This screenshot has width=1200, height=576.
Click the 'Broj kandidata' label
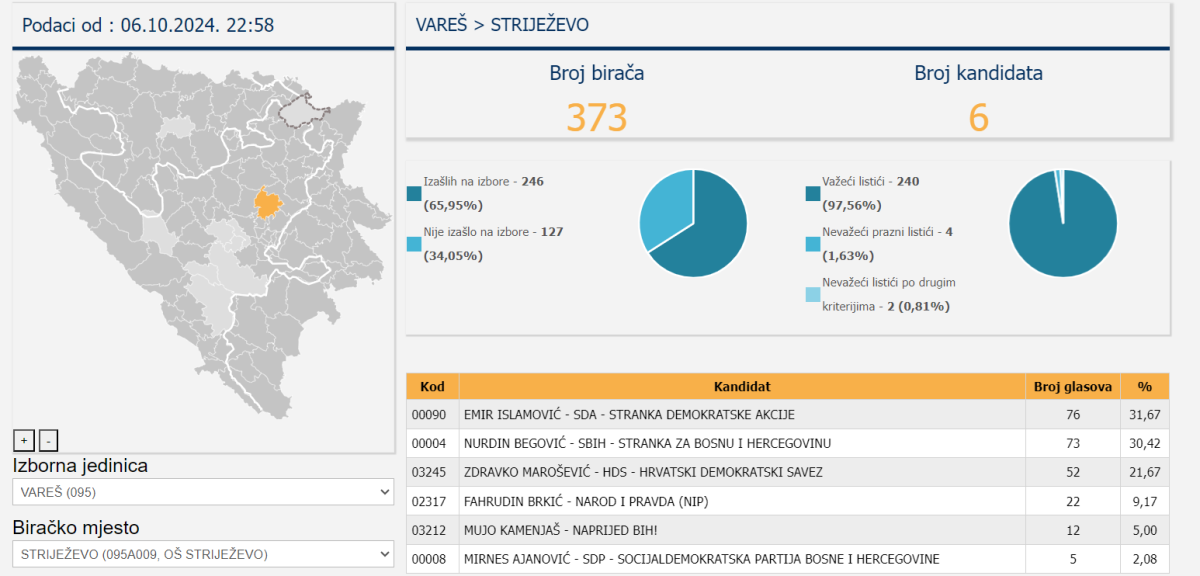(978, 72)
